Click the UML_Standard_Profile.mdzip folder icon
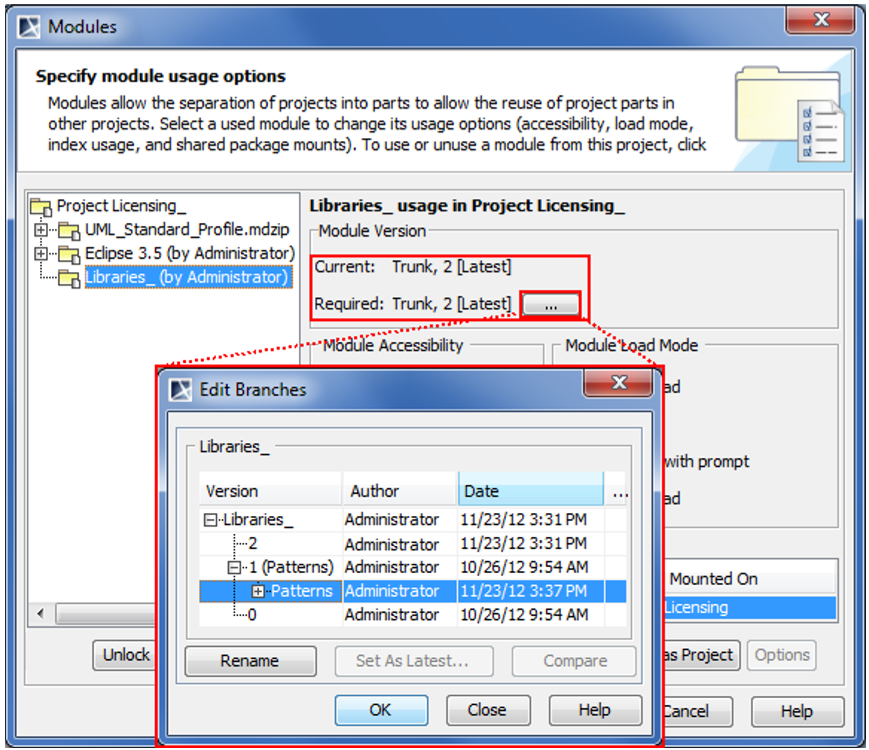869x750 pixels. point(69,230)
